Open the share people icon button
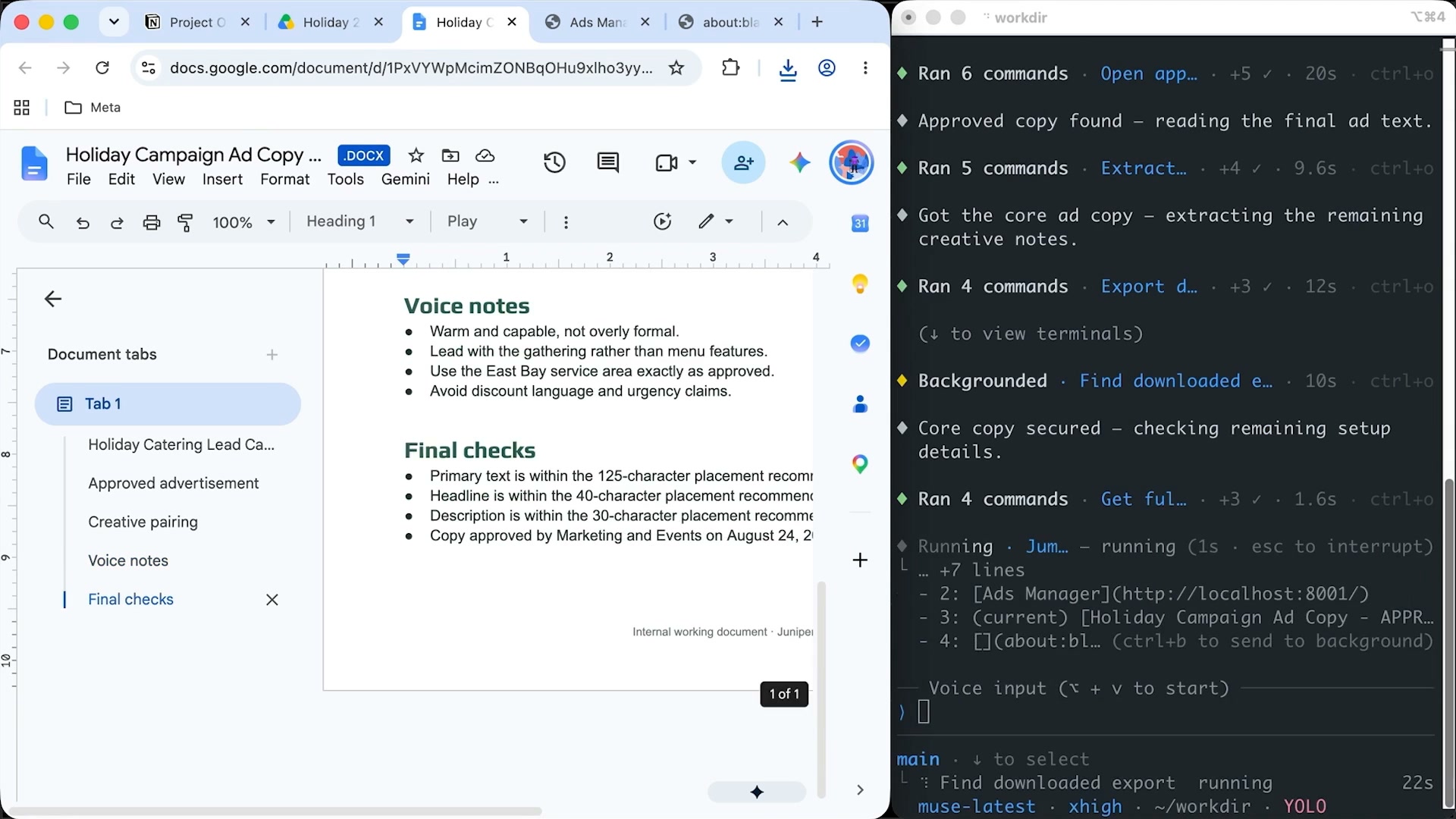Image resolution: width=1456 pixels, height=819 pixels. (743, 162)
